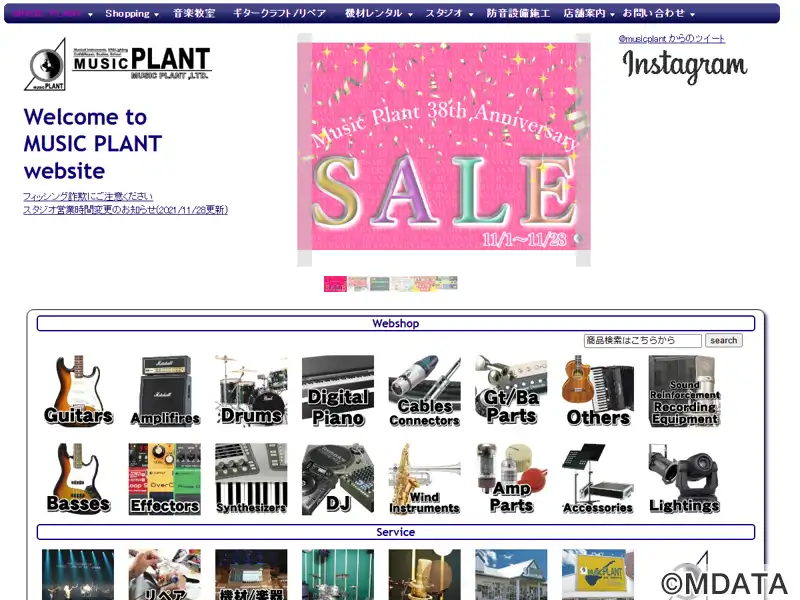Open the フィッシング詐欺 warning link
This screenshot has width=800, height=600.
88,196
